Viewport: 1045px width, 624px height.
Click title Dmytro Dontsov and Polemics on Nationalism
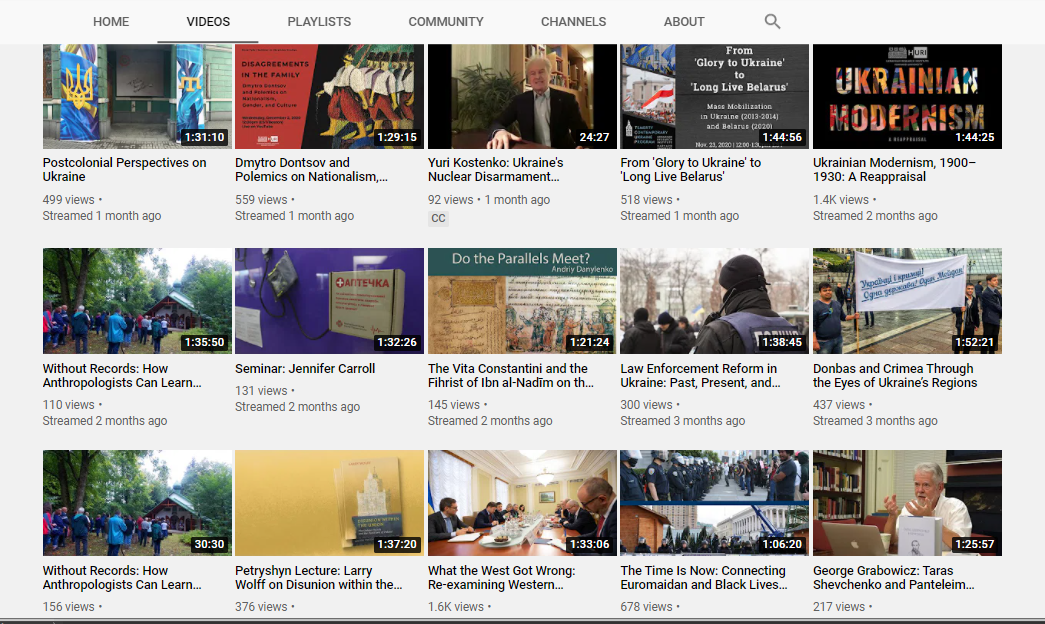[311, 169]
